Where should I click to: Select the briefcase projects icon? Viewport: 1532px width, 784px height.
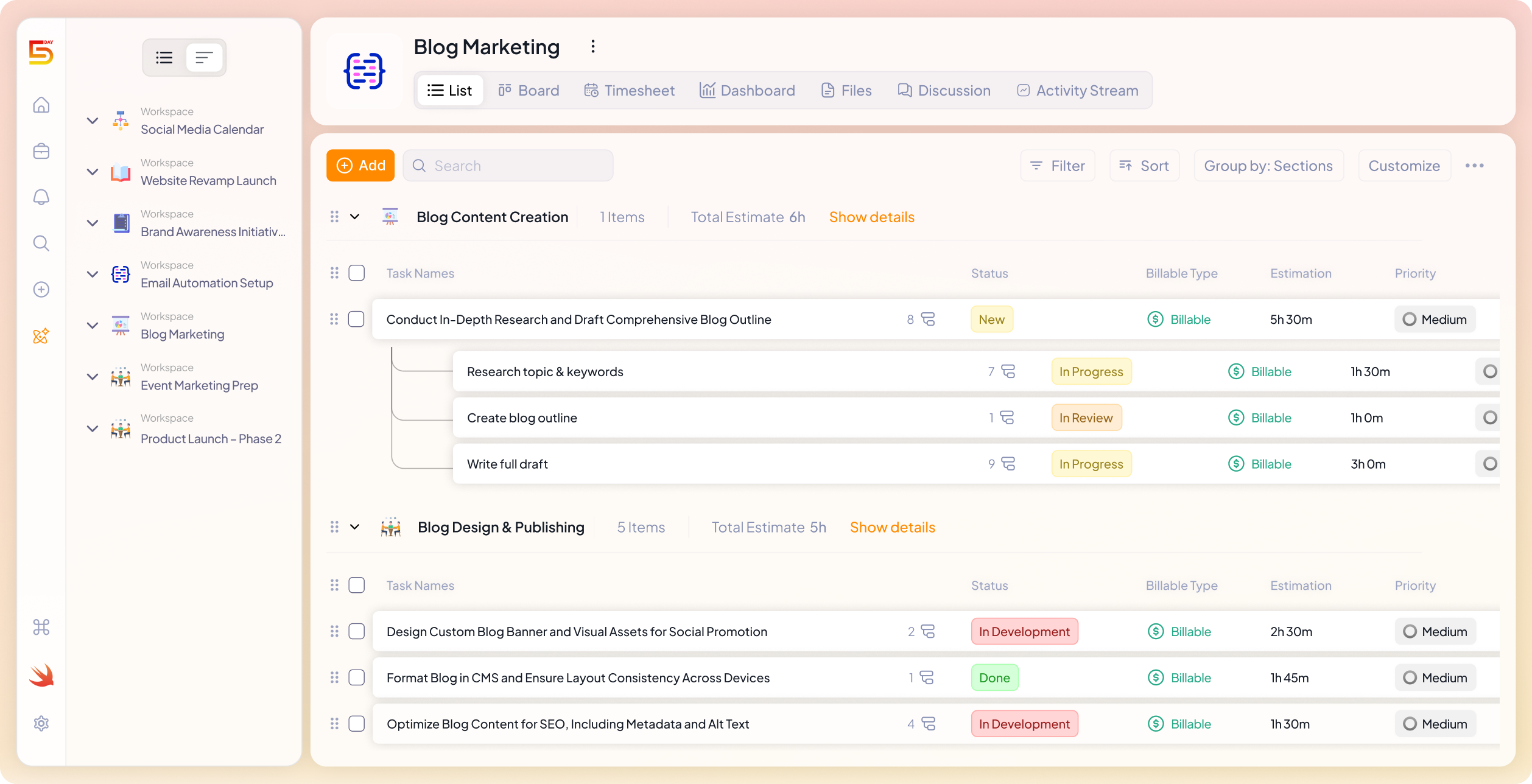(x=41, y=150)
